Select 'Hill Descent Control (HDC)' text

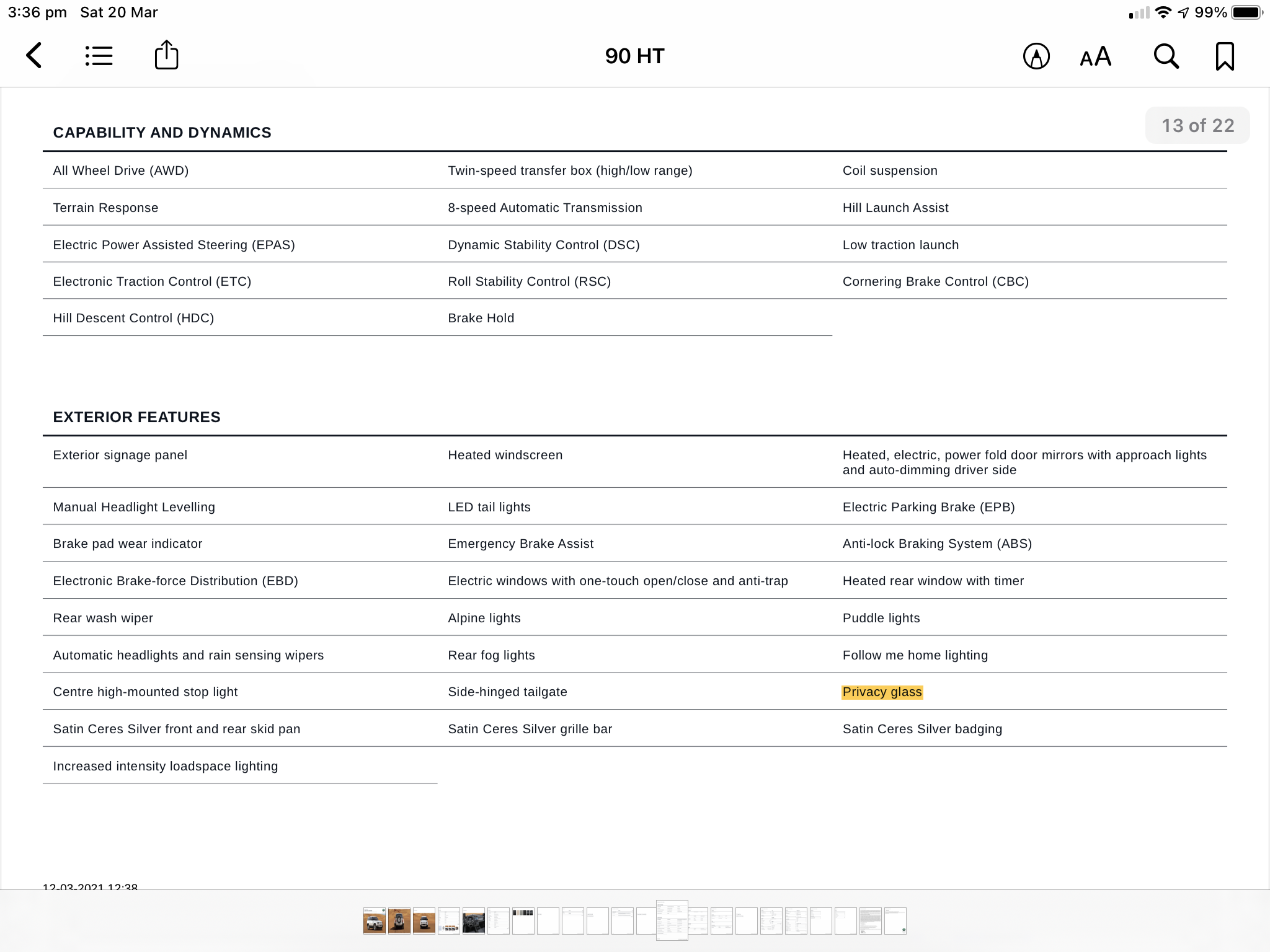[x=133, y=318]
